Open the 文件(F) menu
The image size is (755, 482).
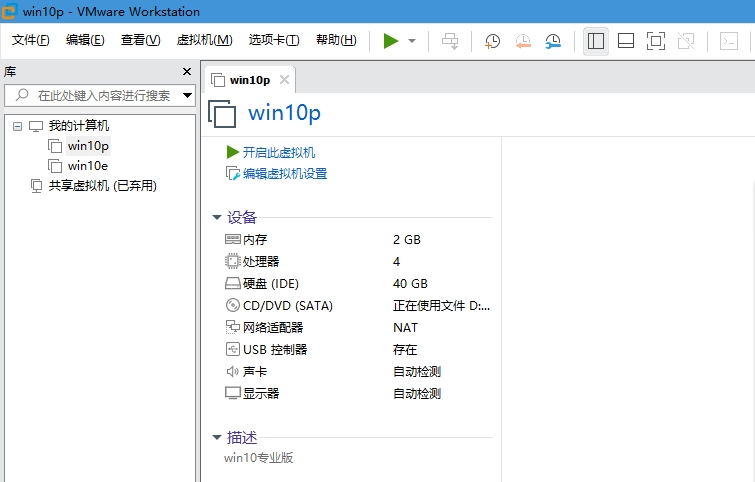30,40
